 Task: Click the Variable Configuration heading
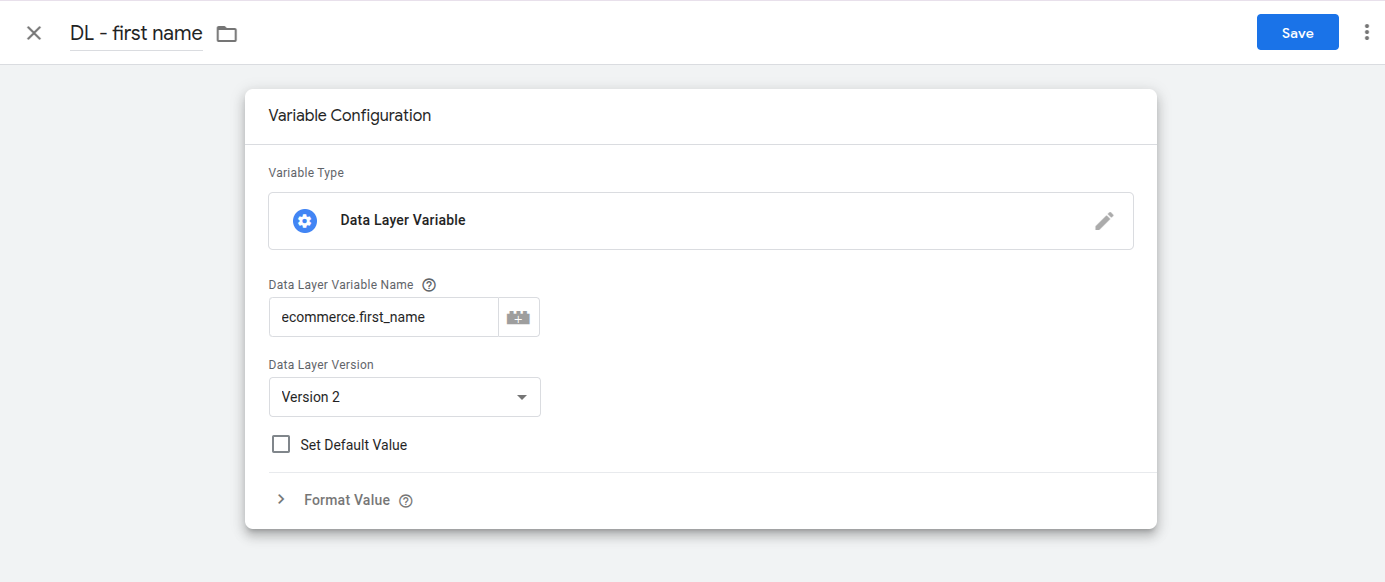349,115
